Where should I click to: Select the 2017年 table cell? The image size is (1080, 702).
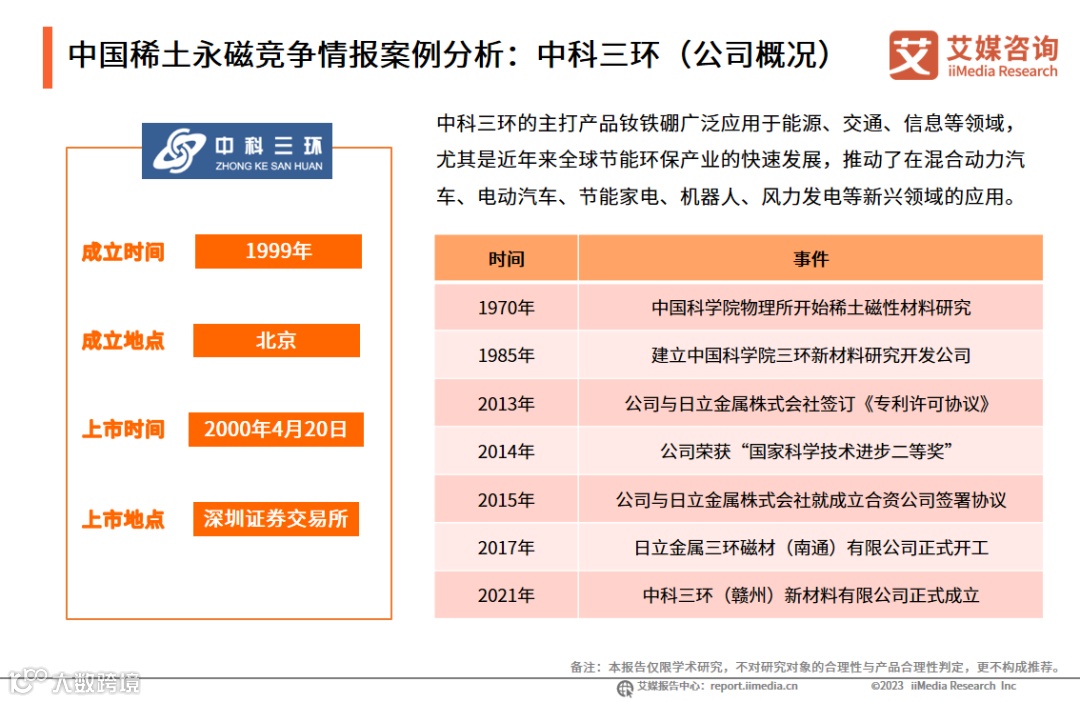pos(506,548)
